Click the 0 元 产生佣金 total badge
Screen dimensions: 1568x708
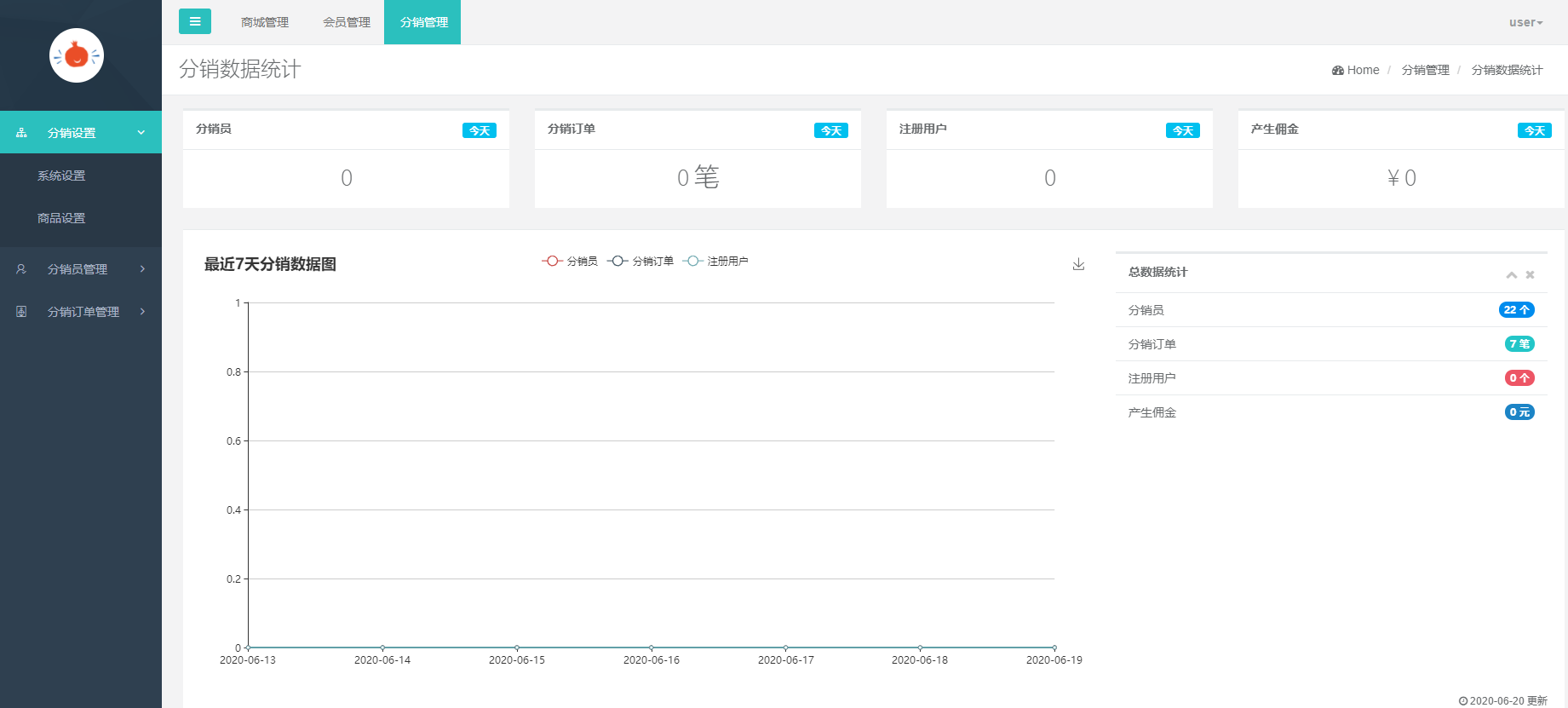pyautogui.click(x=1519, y=412)
